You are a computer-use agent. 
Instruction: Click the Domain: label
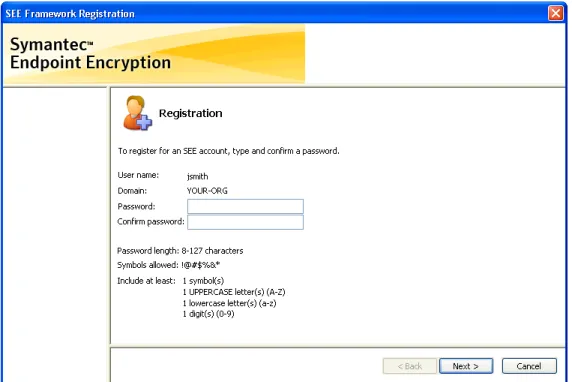pyautogui.click(x=132, y=191)
